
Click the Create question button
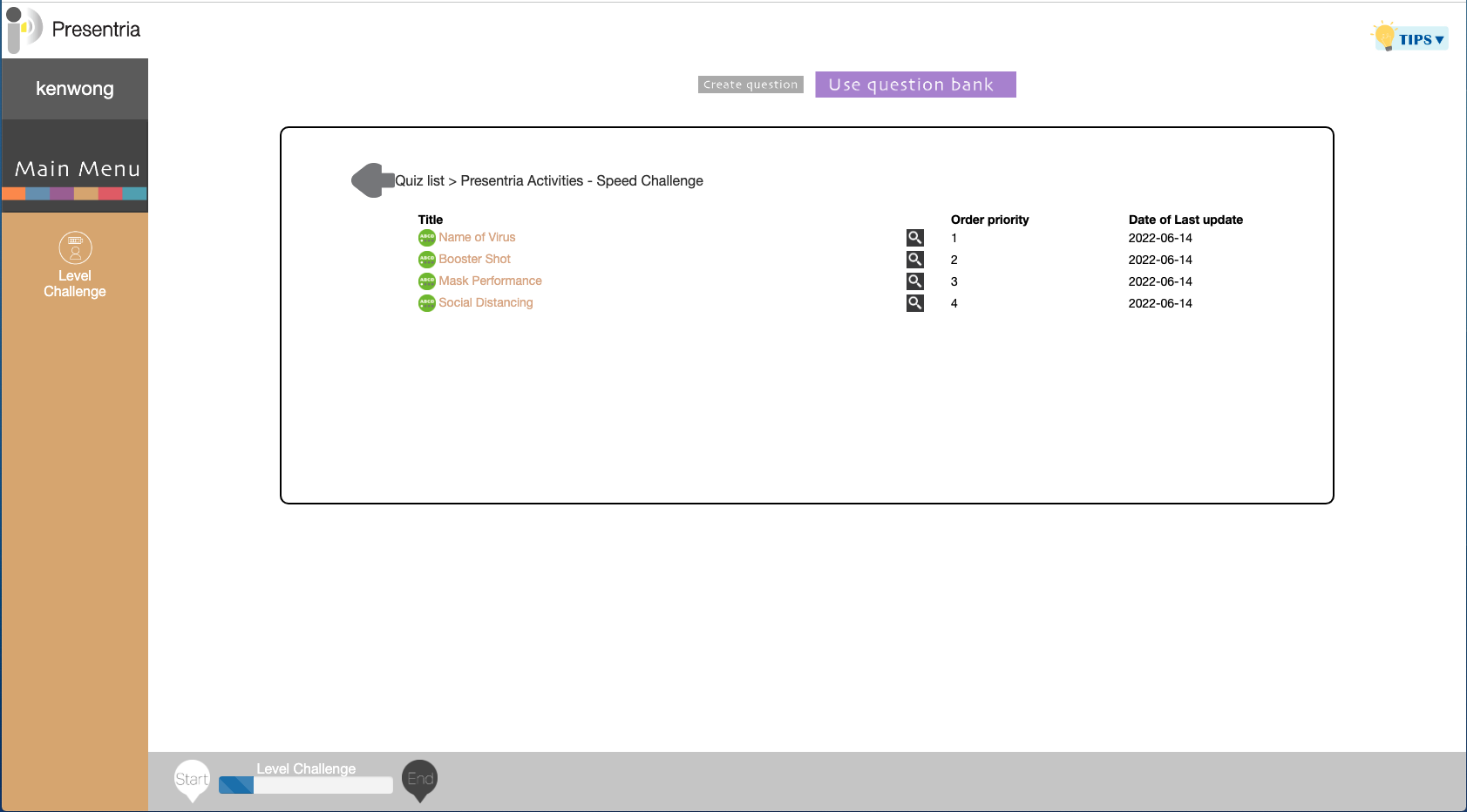[750, 85]
